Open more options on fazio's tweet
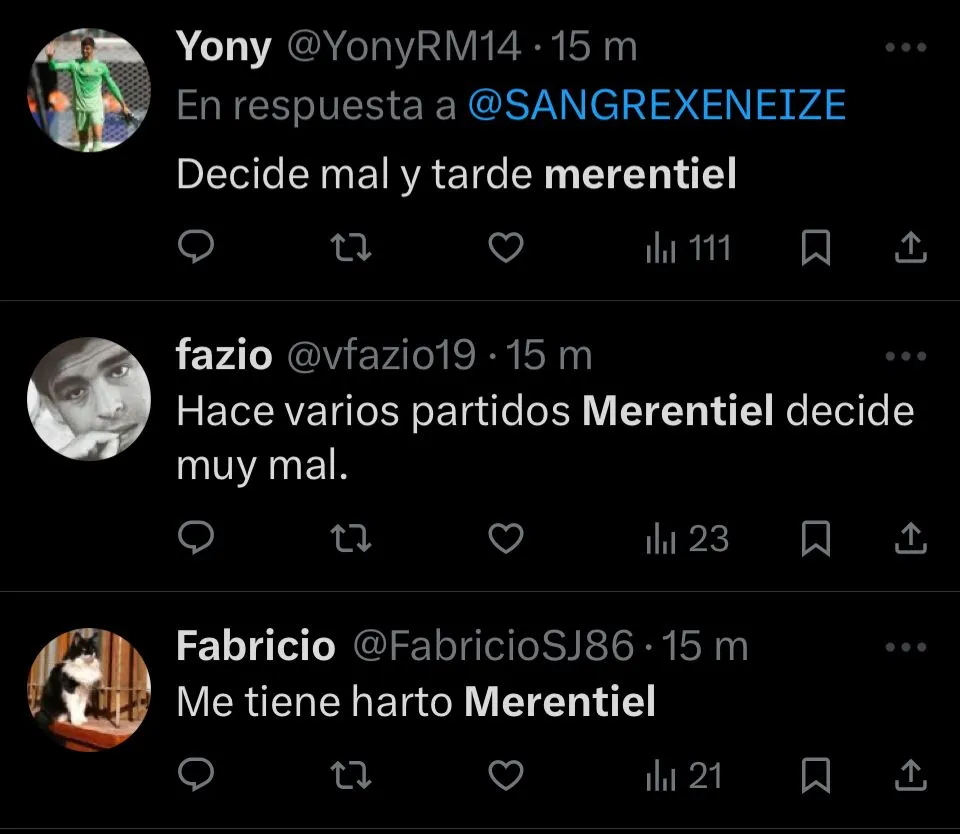This screenshot has width=960, height=834. point(906,356)
